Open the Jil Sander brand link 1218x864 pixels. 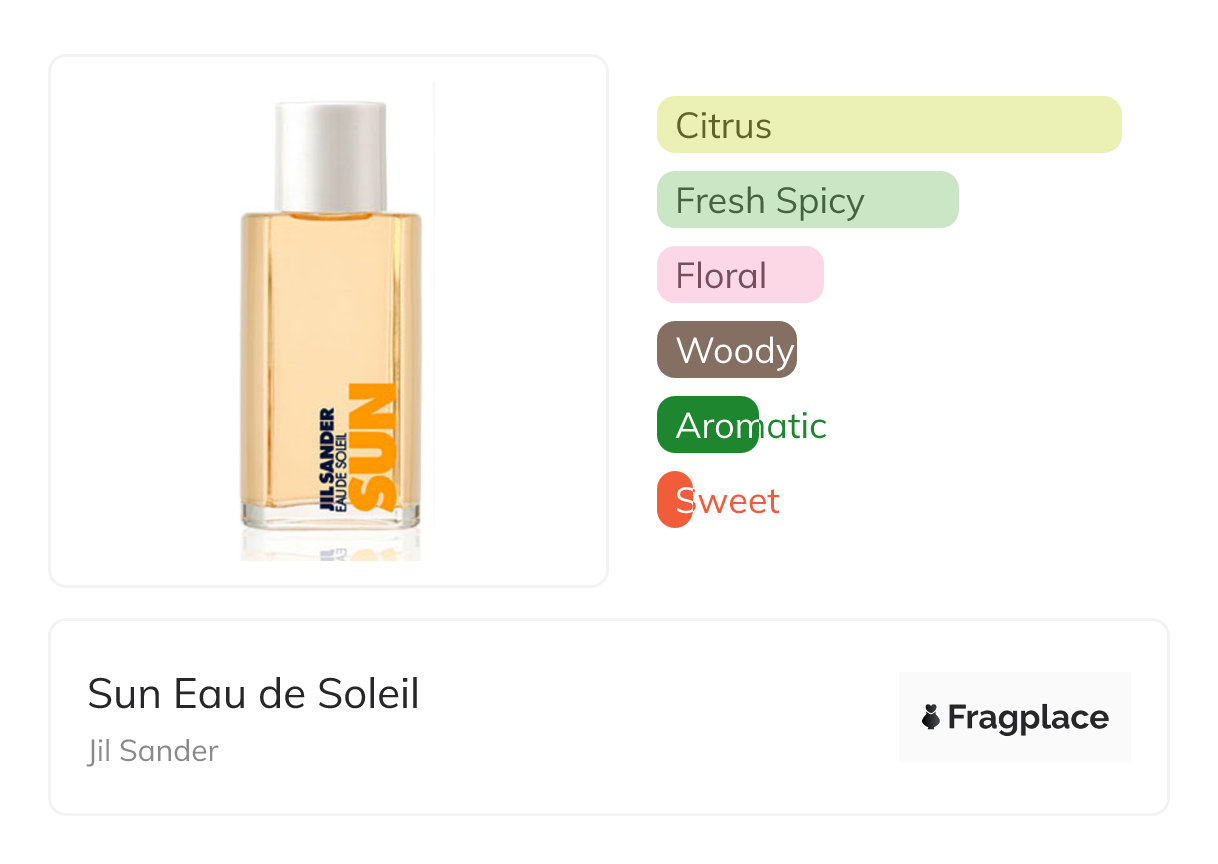[x=152, y=751]
